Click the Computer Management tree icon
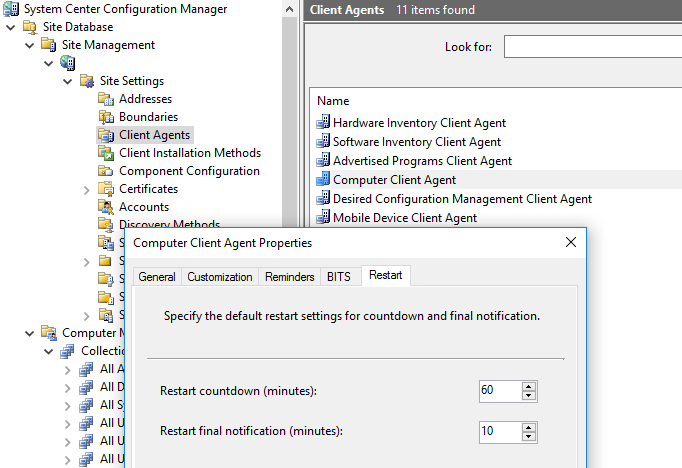Image resolution: width=682 pixels, height=468 pixels. pyautogui.click(x=49, y=333)
